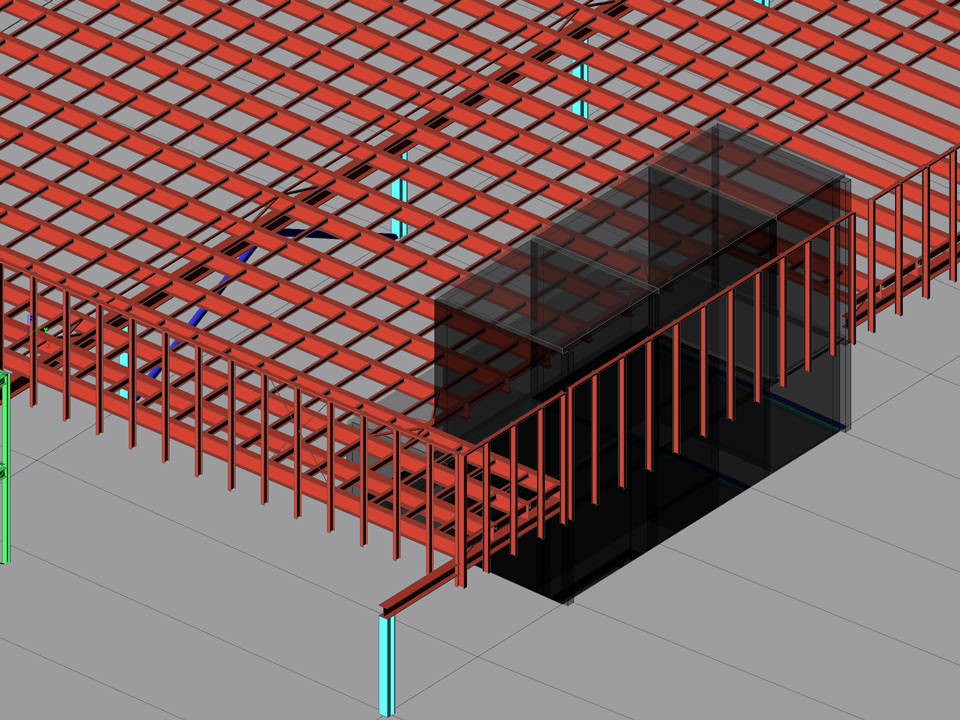Click the cyan column in the framing middle
The image size is (960, 720).
click(x=400, y=193)
